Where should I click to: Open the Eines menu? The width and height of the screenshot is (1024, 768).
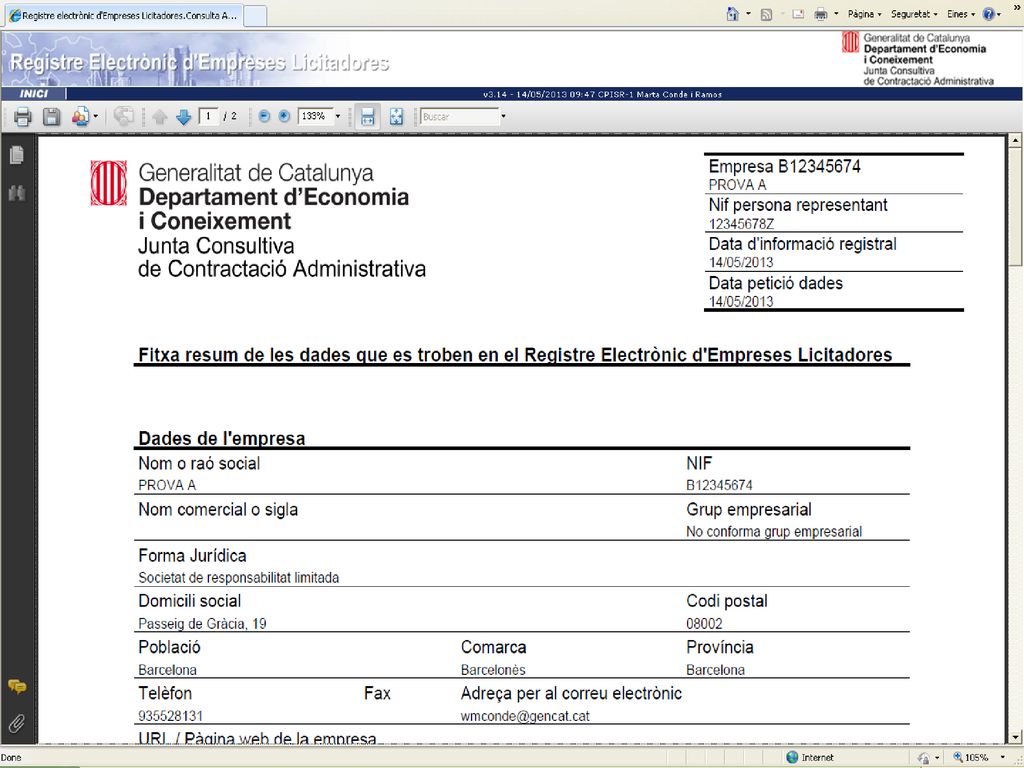click(x=961, y=14)
